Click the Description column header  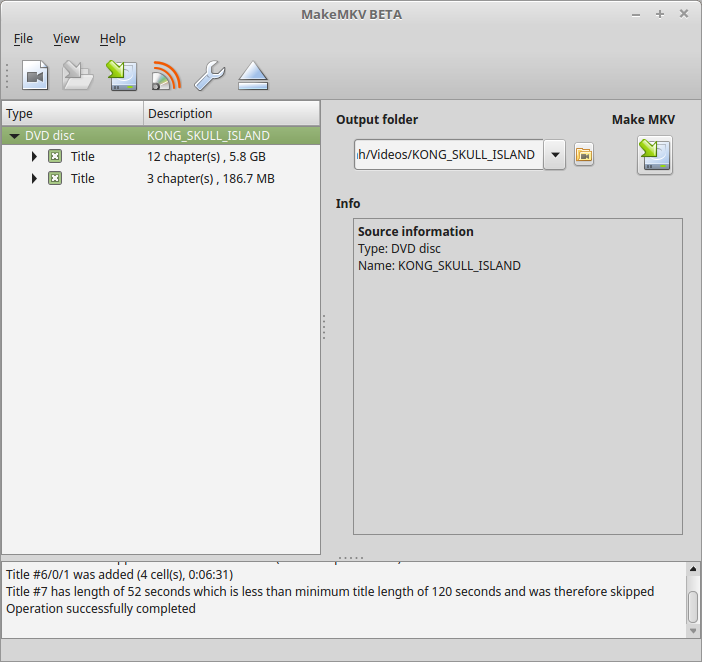coord(231,113)
